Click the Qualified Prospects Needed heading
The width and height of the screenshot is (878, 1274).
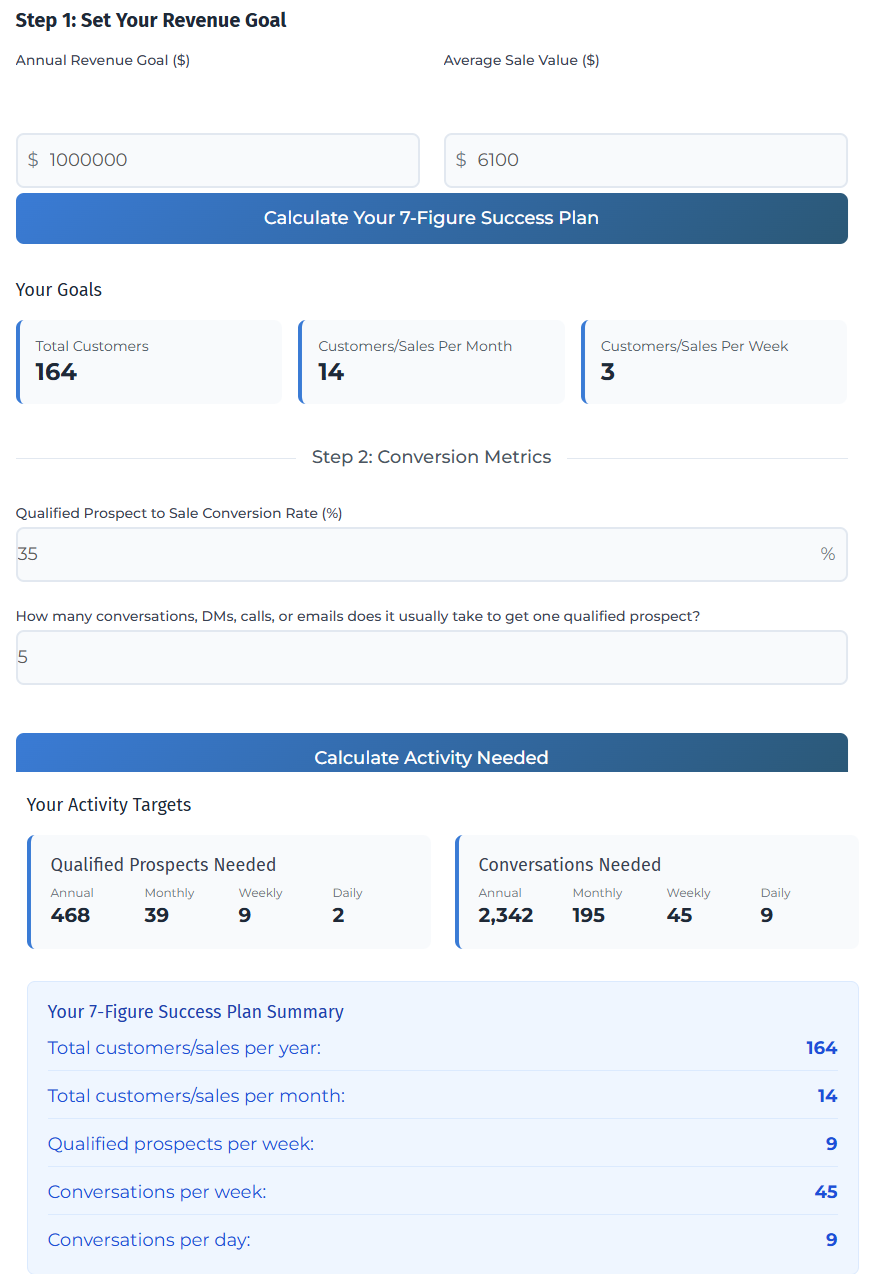tap(163, 865)
